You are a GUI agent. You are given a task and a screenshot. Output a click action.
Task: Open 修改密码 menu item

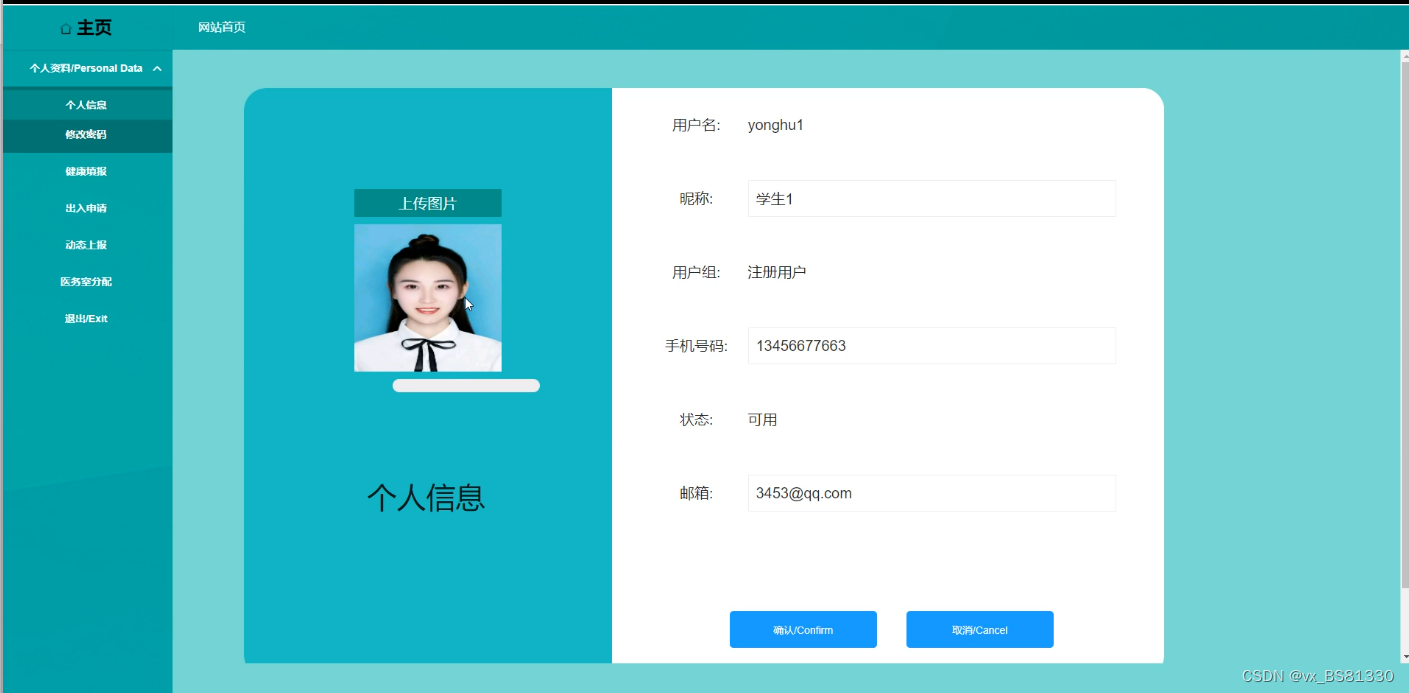click(86, 135)
